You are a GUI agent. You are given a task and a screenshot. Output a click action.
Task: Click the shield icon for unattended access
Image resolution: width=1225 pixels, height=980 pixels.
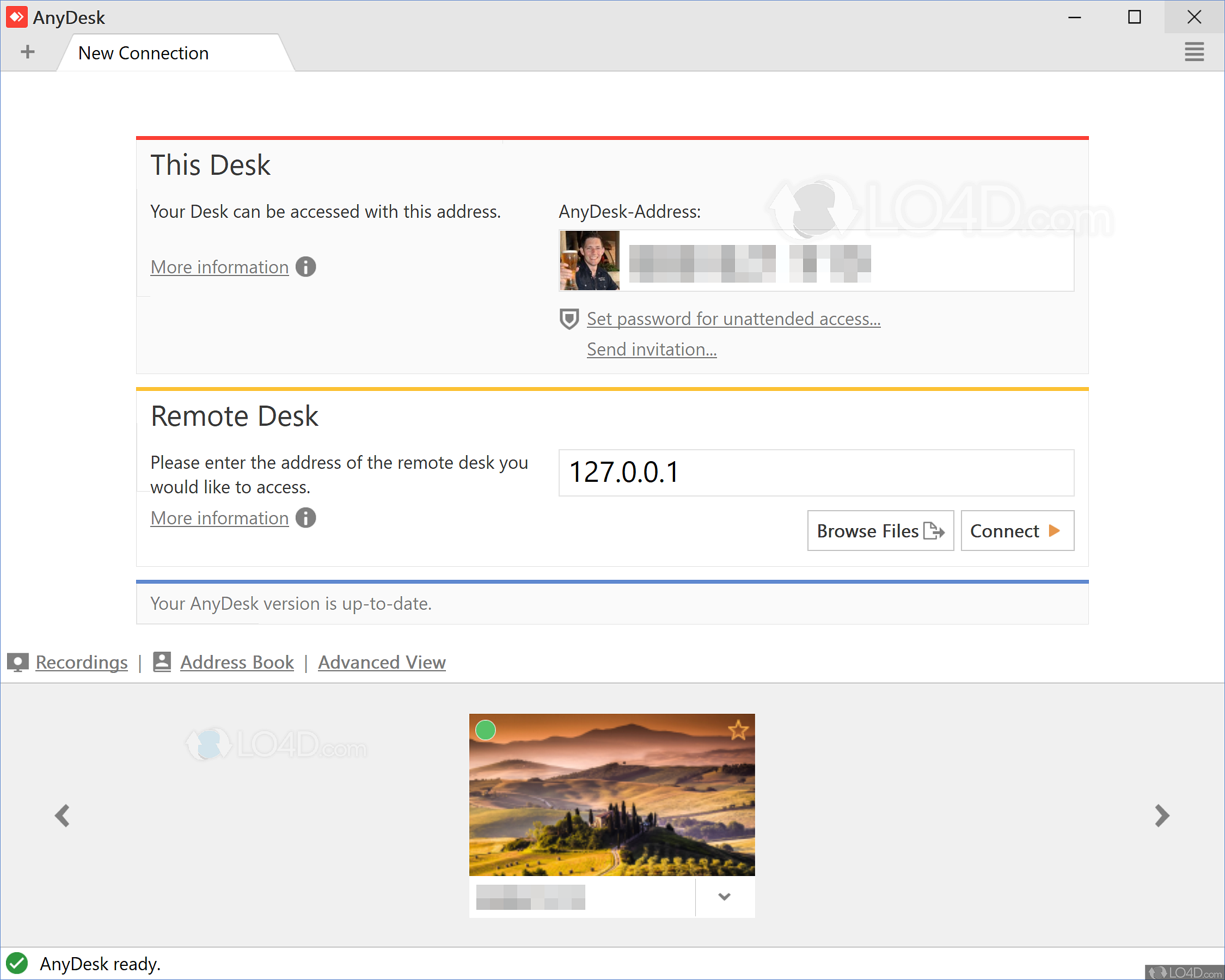coord(569,319)
